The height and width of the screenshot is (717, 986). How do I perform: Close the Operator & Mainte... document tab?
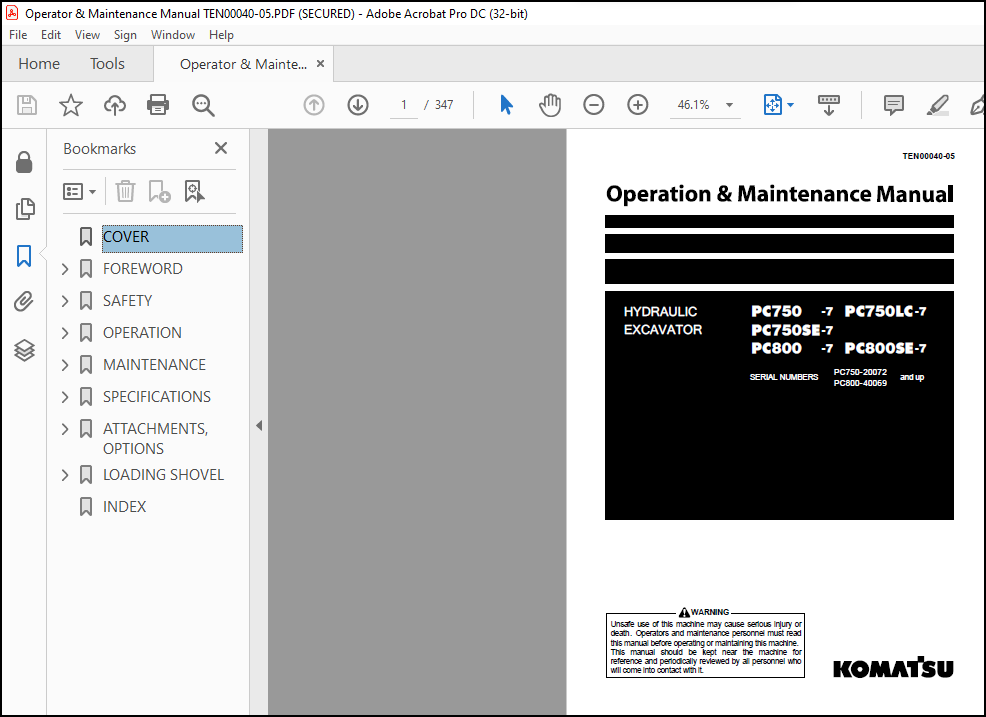[x=321, y=64]
